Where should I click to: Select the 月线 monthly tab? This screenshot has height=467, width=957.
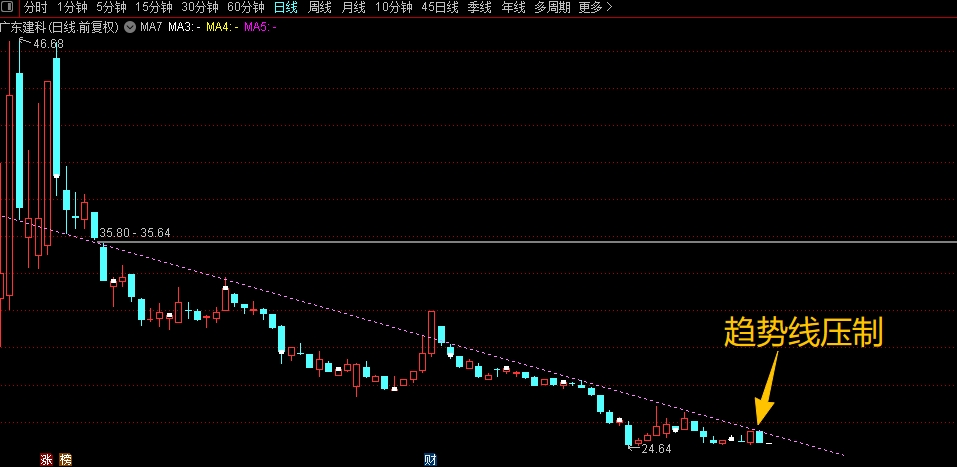(353, 8)
